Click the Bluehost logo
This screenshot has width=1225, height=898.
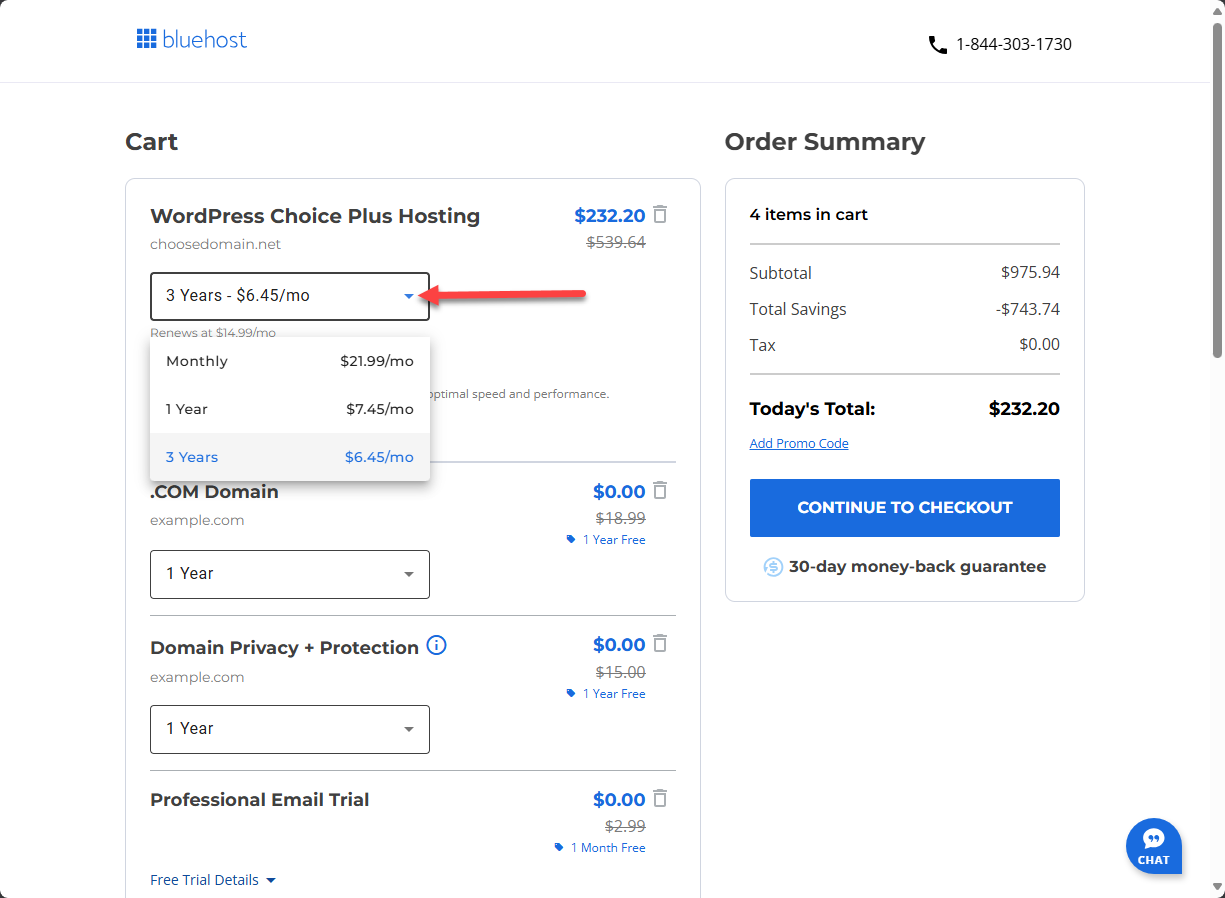click(191, 38)
